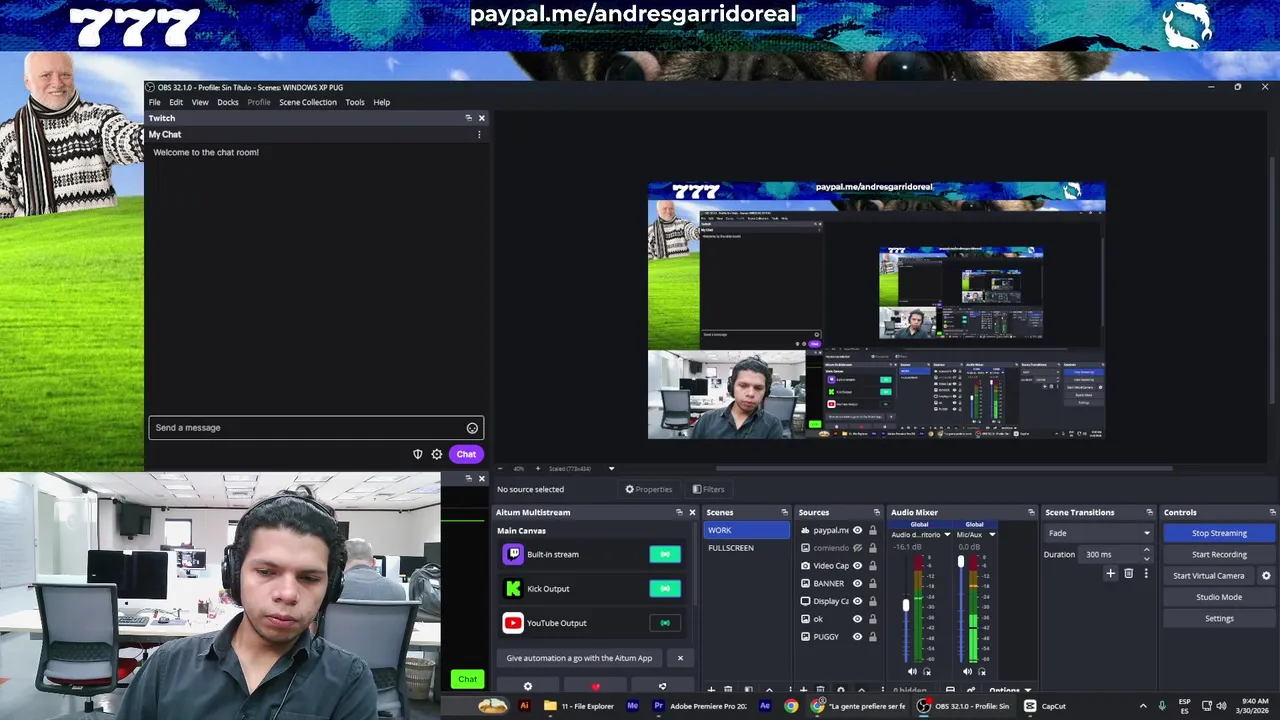Hide the Display Capture source
The image size is (1280, 720).
(857, 601)
